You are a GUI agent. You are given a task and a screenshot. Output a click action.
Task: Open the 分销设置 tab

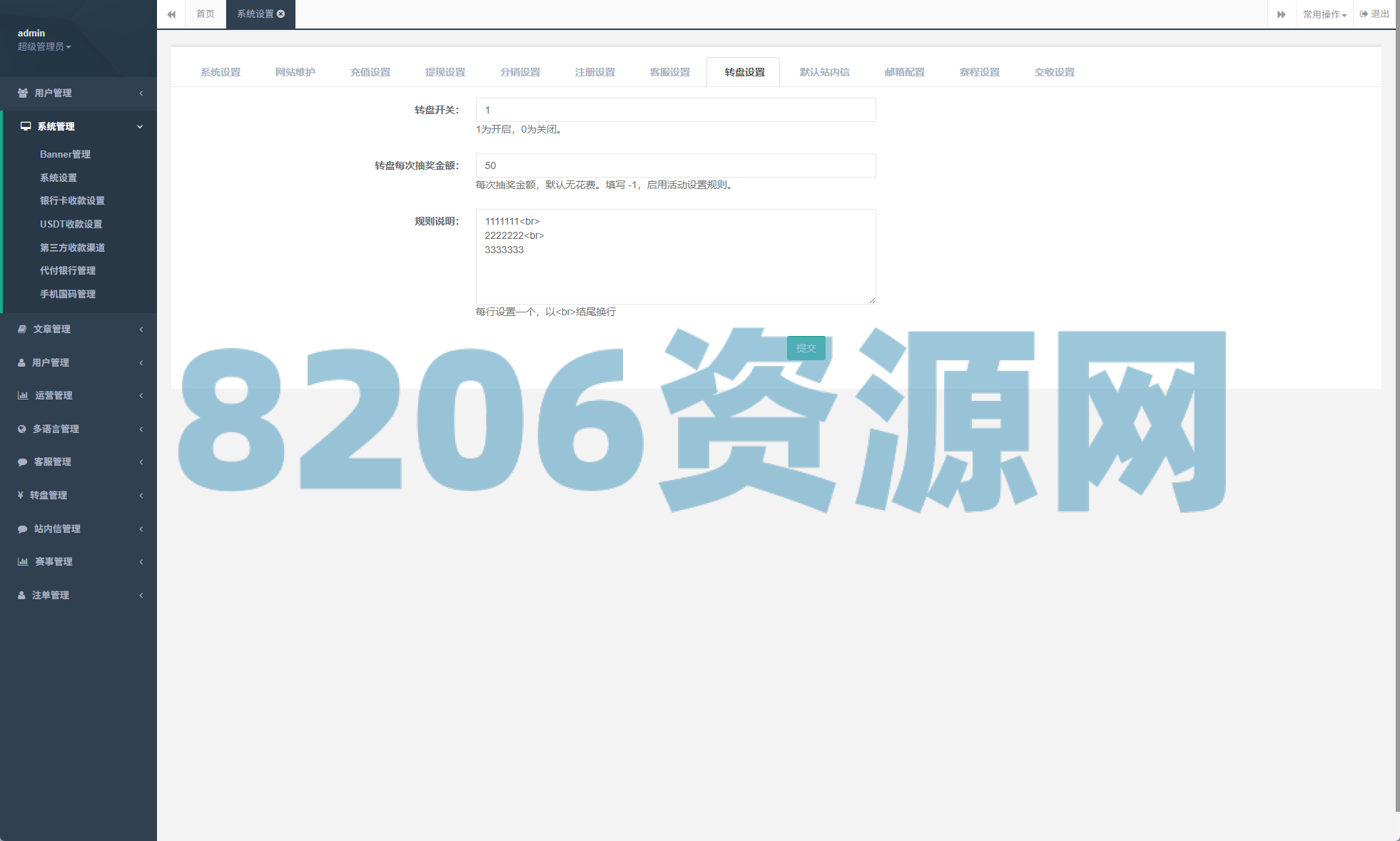tap(520, 72)
